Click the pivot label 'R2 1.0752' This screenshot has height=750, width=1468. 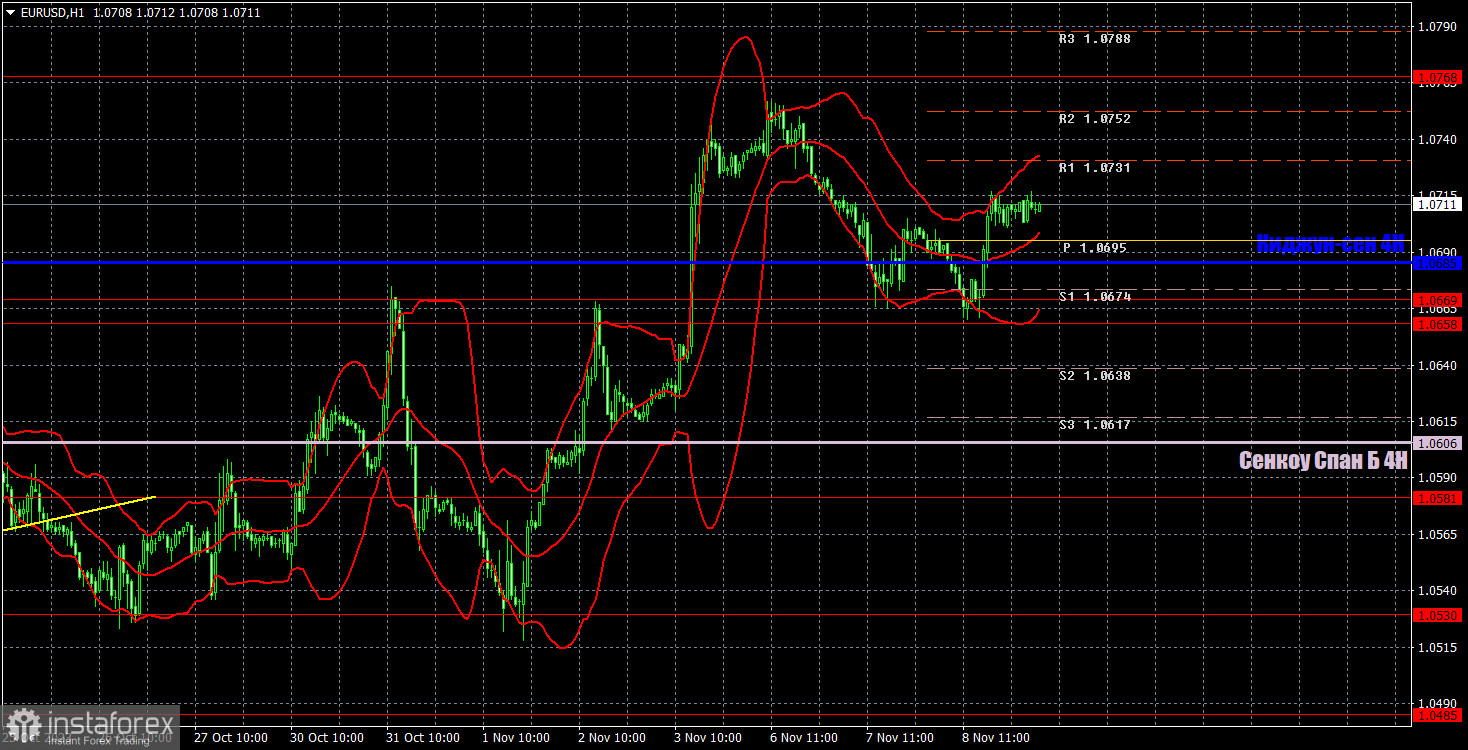pos(1095,119)
